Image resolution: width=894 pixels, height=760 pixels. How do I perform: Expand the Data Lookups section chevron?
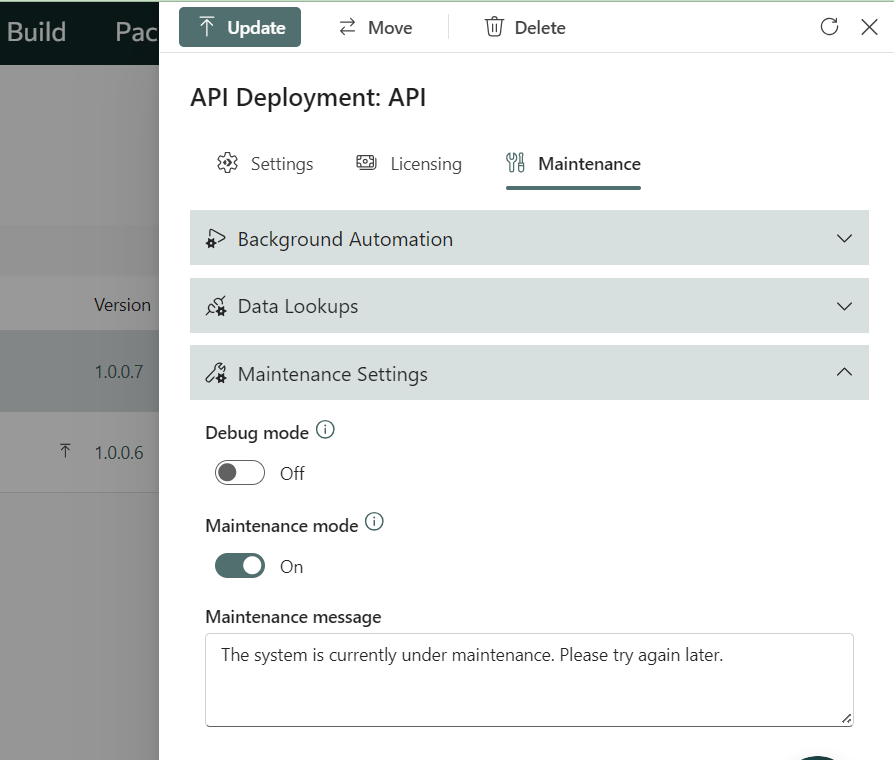844,306
